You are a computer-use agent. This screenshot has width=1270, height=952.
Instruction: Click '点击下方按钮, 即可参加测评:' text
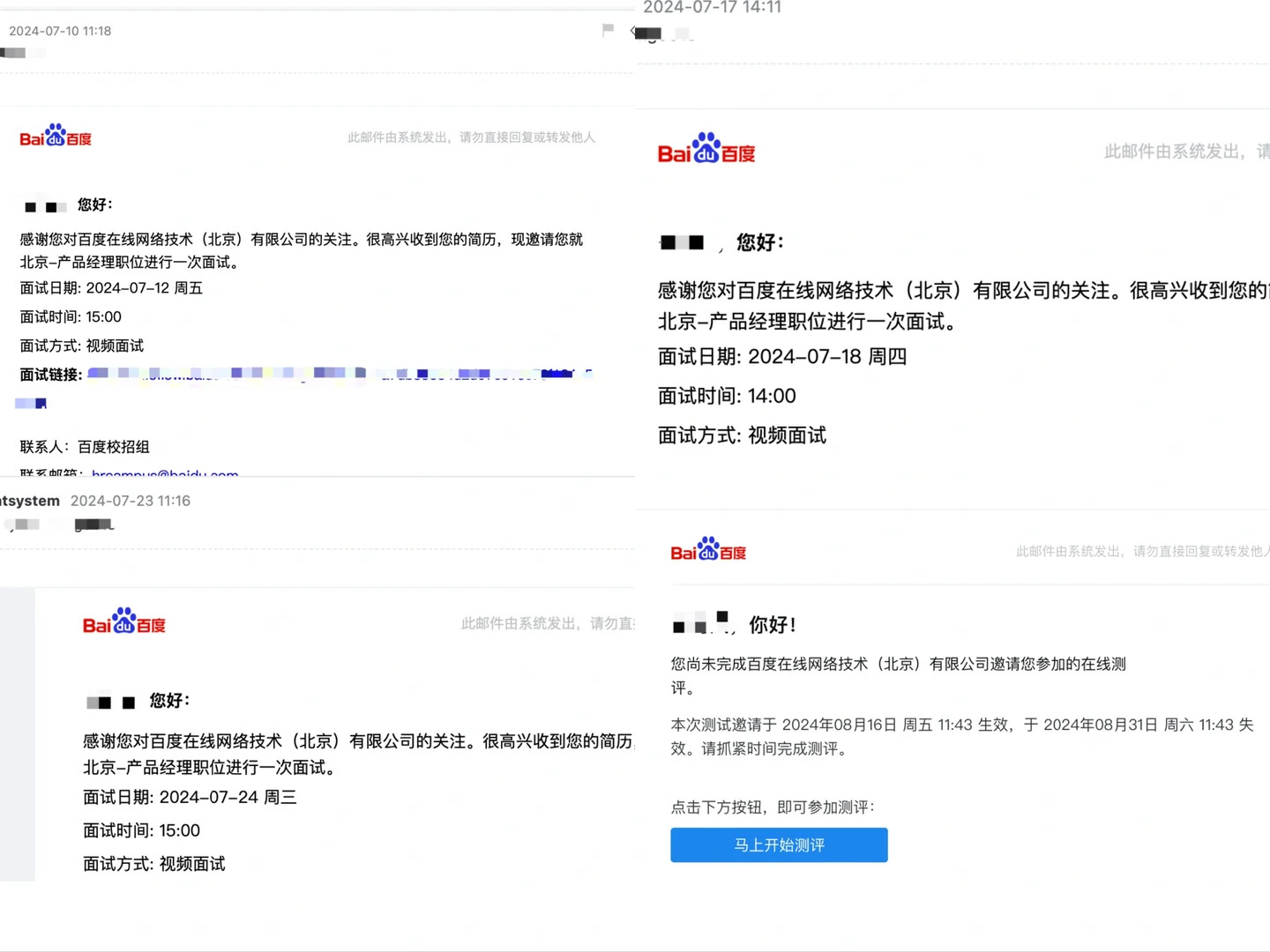(x=773, y=807)
